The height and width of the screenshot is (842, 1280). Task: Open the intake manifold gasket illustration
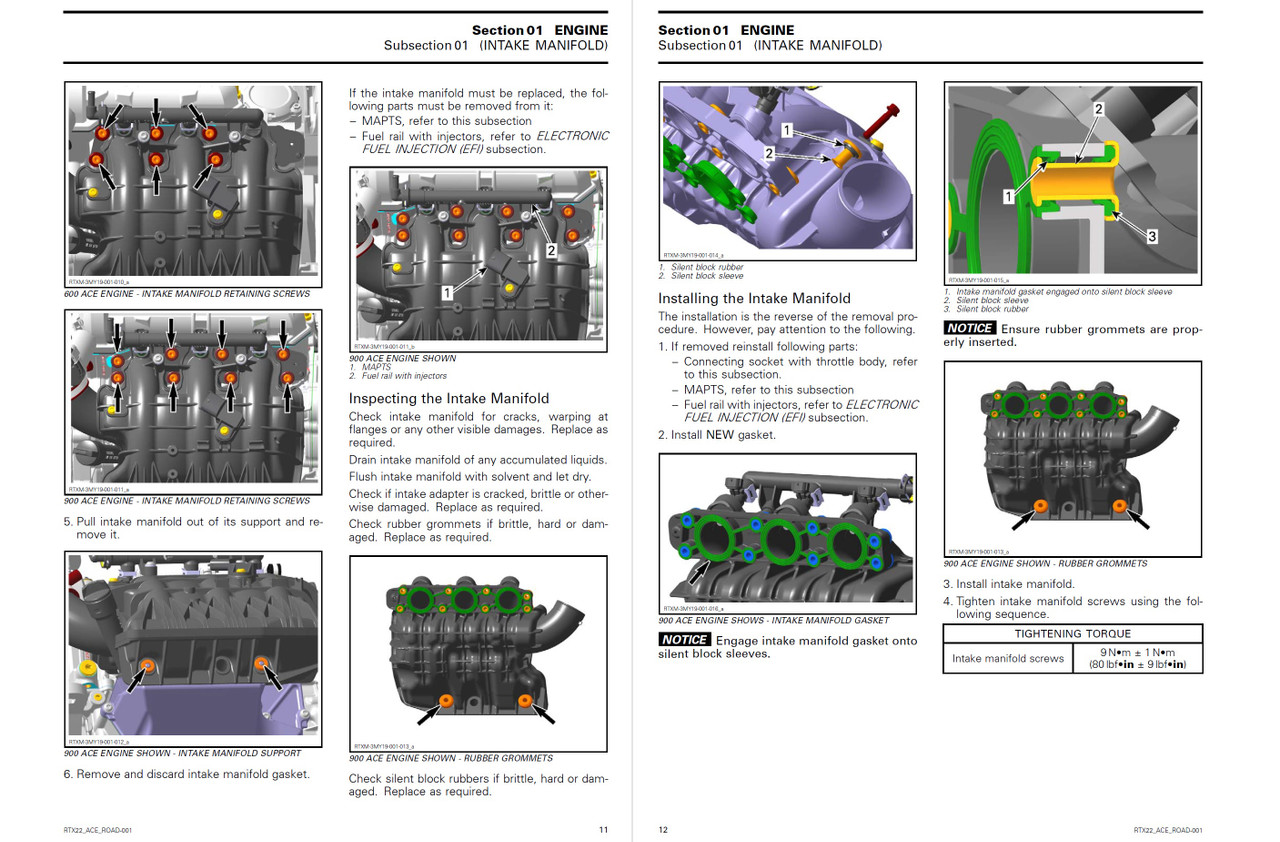[x=787, y=534]
